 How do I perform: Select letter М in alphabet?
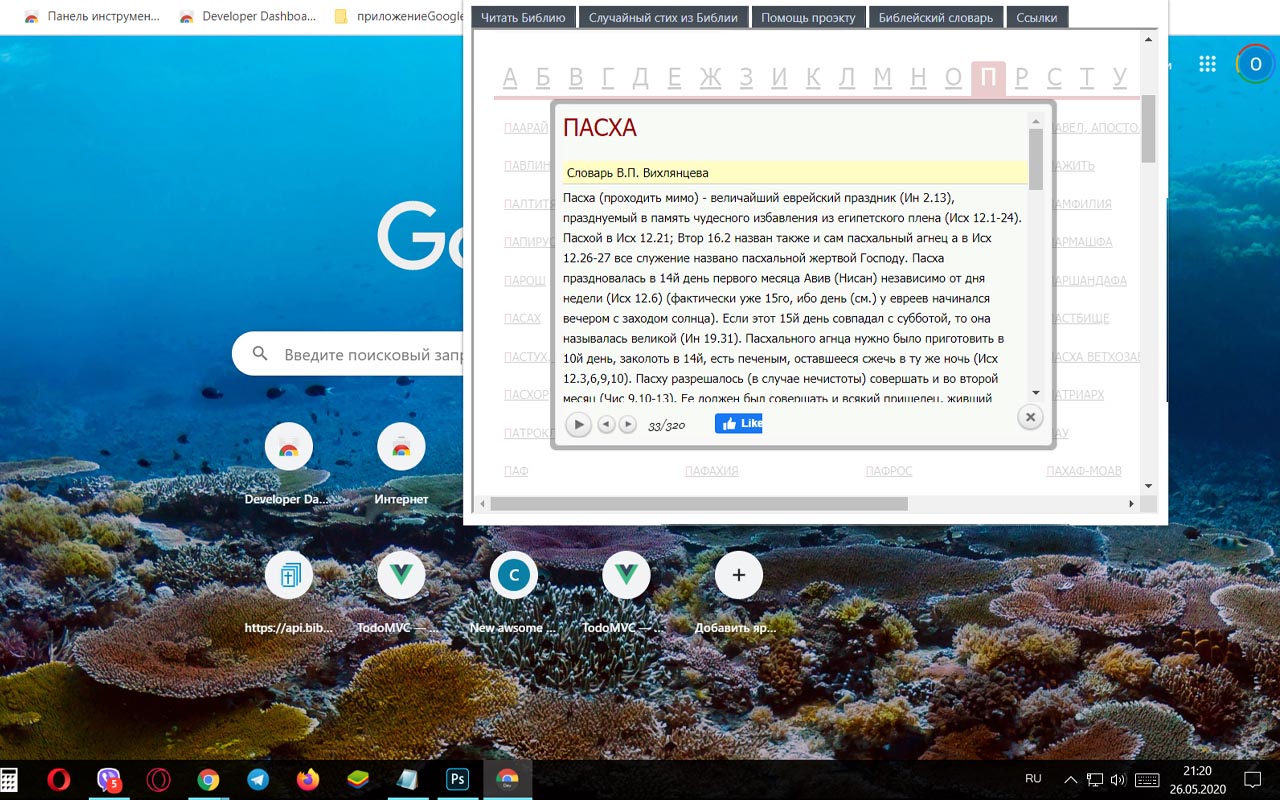coord(882,78)
